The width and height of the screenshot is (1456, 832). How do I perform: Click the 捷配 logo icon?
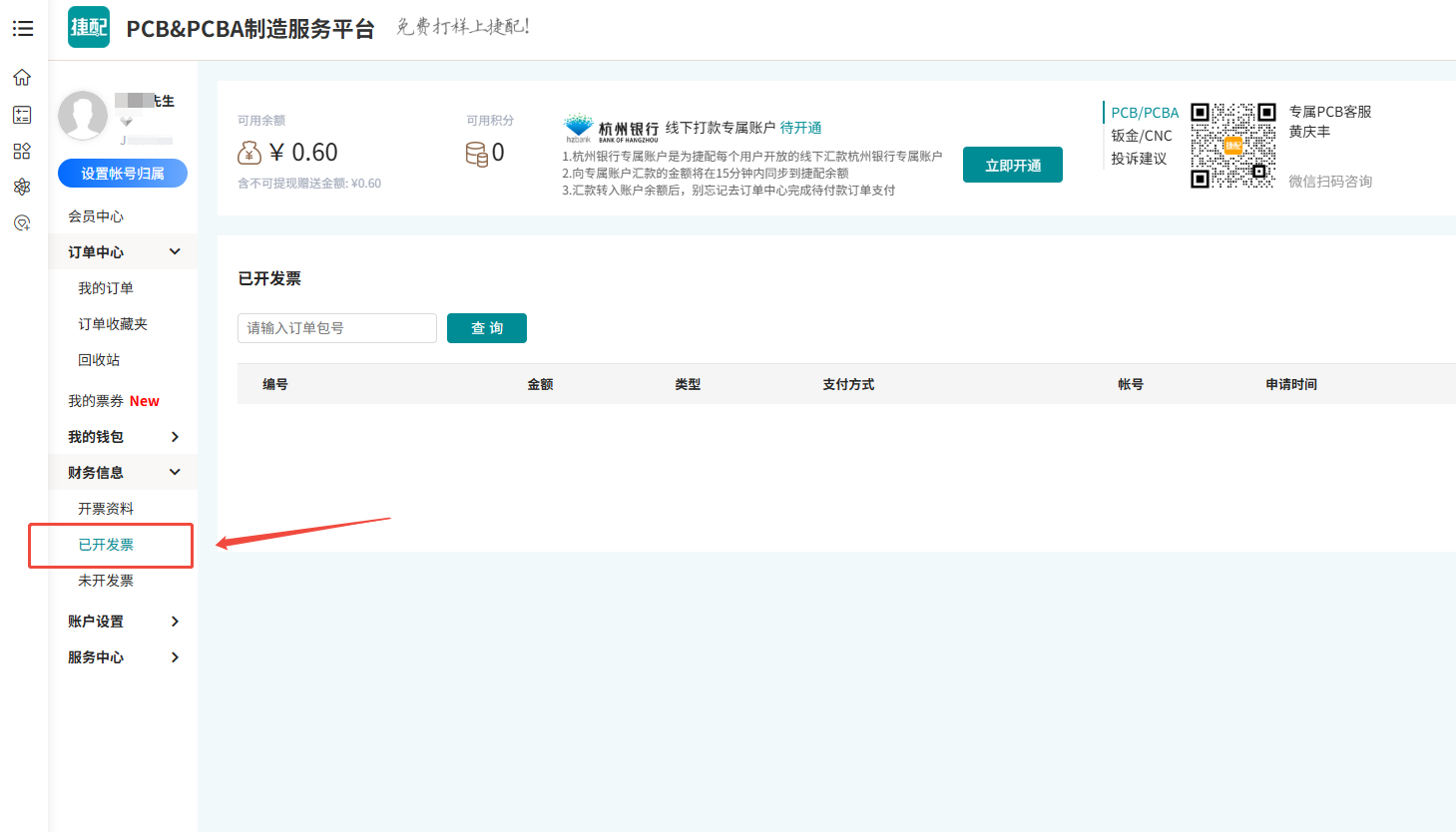89,28
